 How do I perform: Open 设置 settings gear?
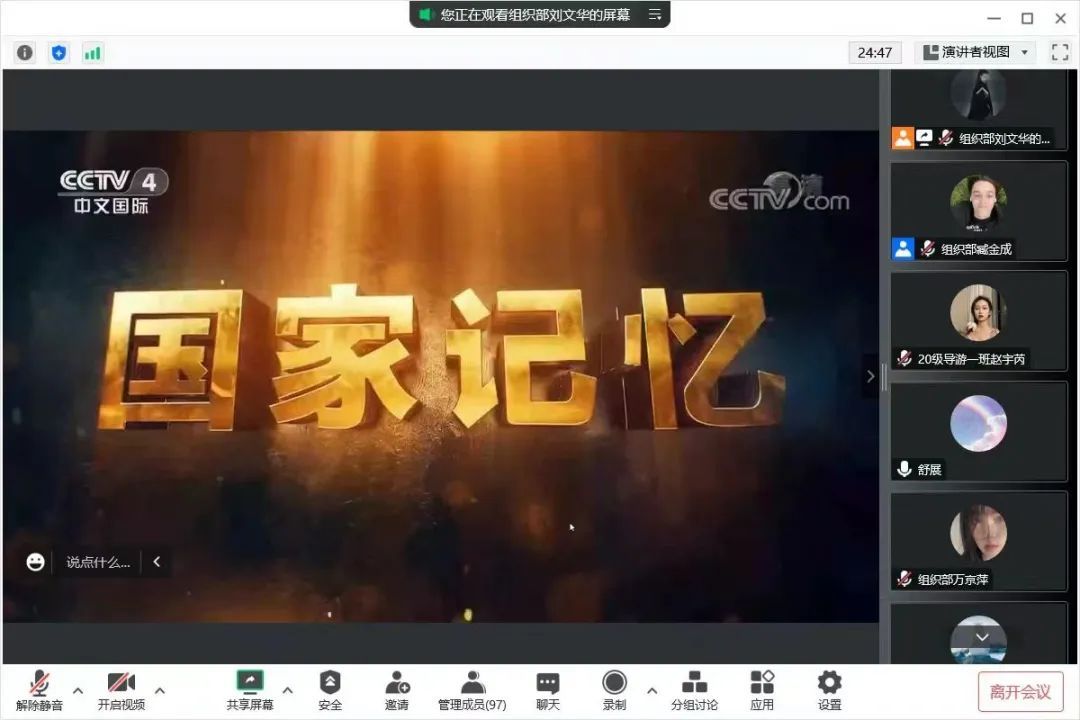829,690
